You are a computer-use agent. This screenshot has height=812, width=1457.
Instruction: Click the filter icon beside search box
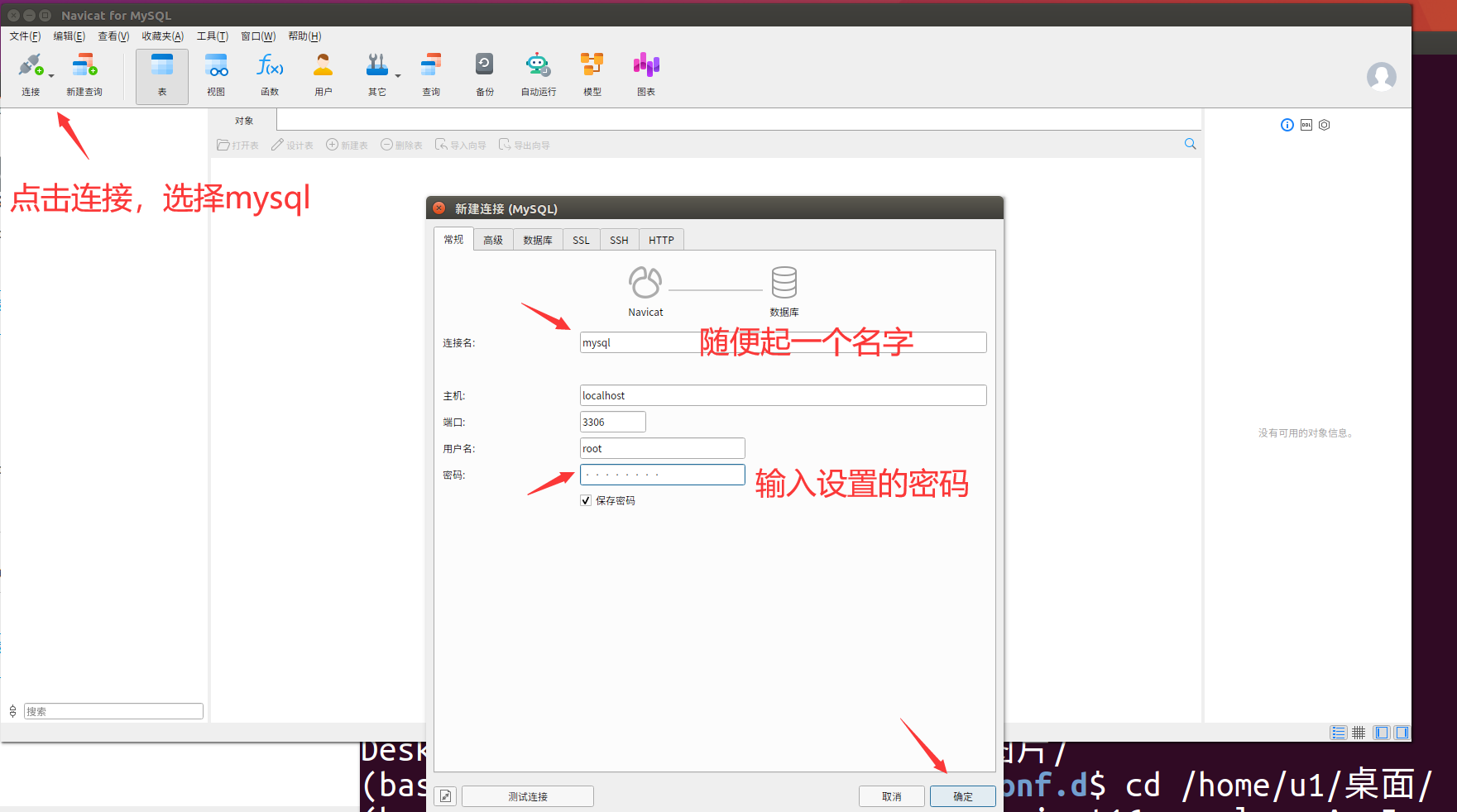click(x=12, y=711)
